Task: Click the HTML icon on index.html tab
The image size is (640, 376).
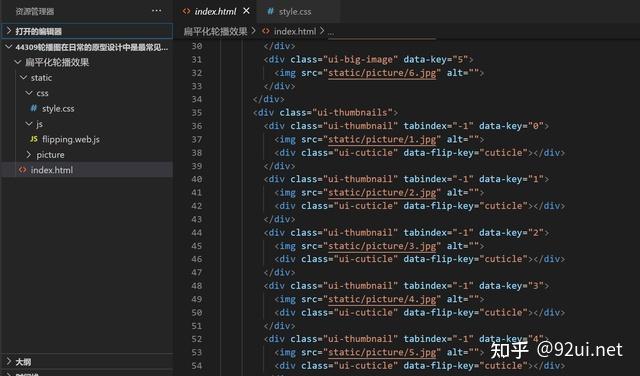Action: (186, 11)
